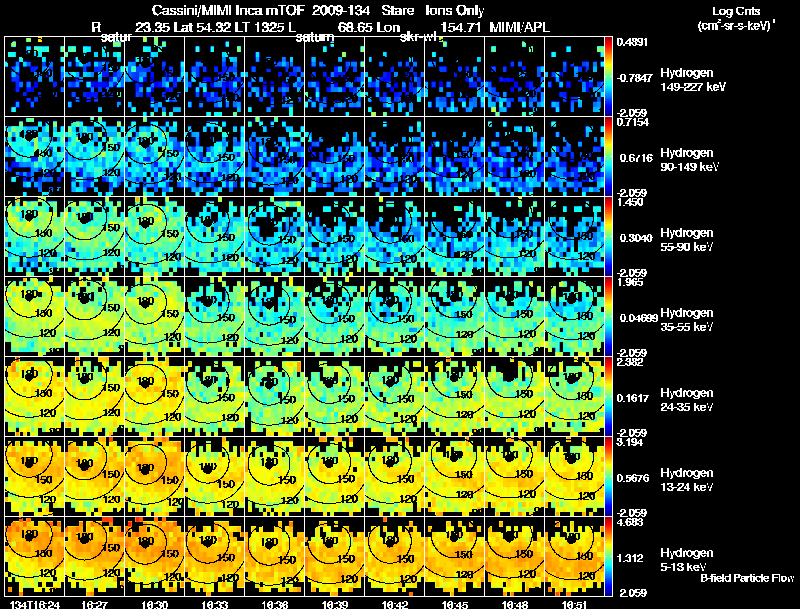Select the Hydrogen 55-90 keV row label
The height and width of the screenshot is (609, 800).
[x=687, y=240]
